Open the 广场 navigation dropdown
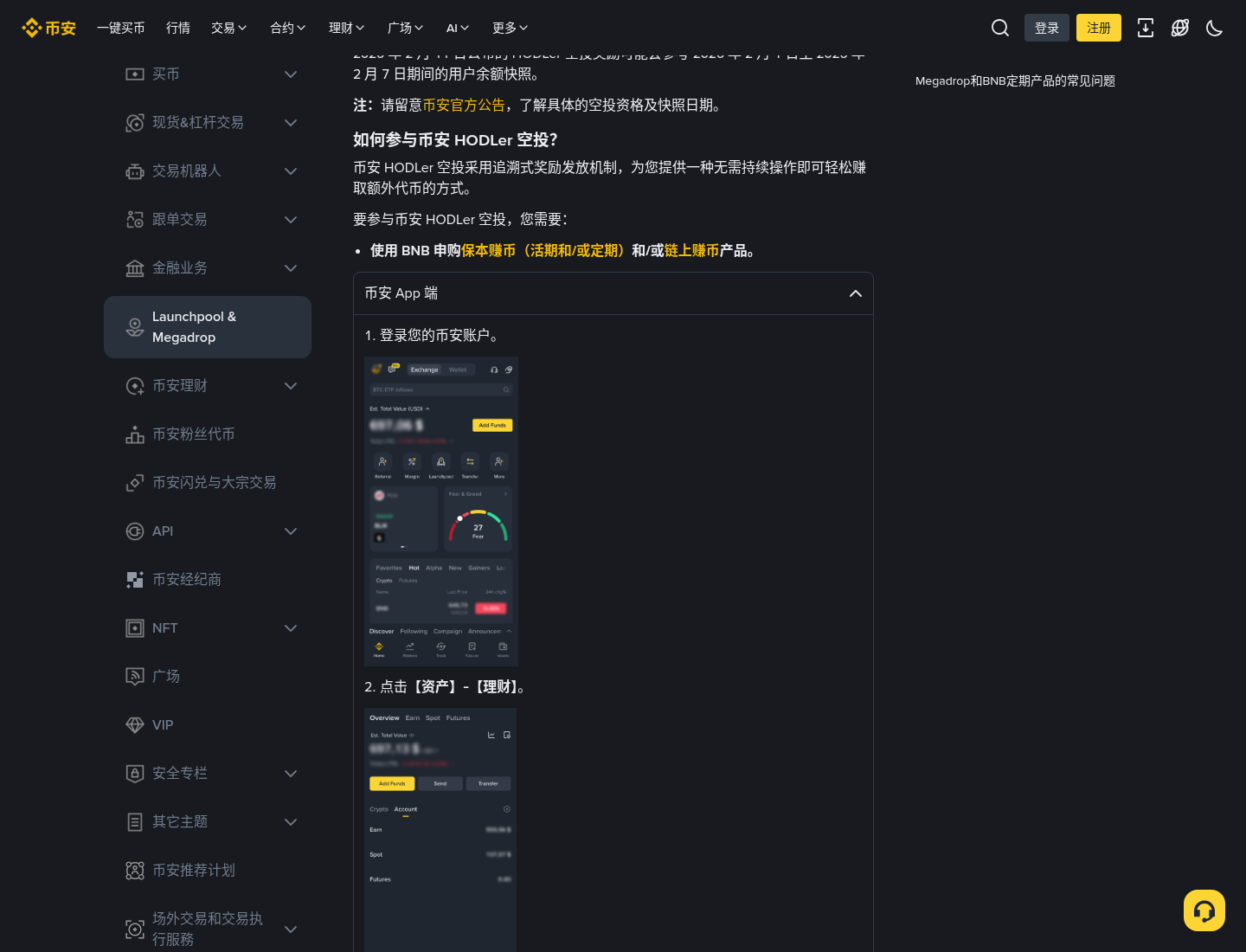Viewport: 1246px width, 952px height. [x=406, y=28]
